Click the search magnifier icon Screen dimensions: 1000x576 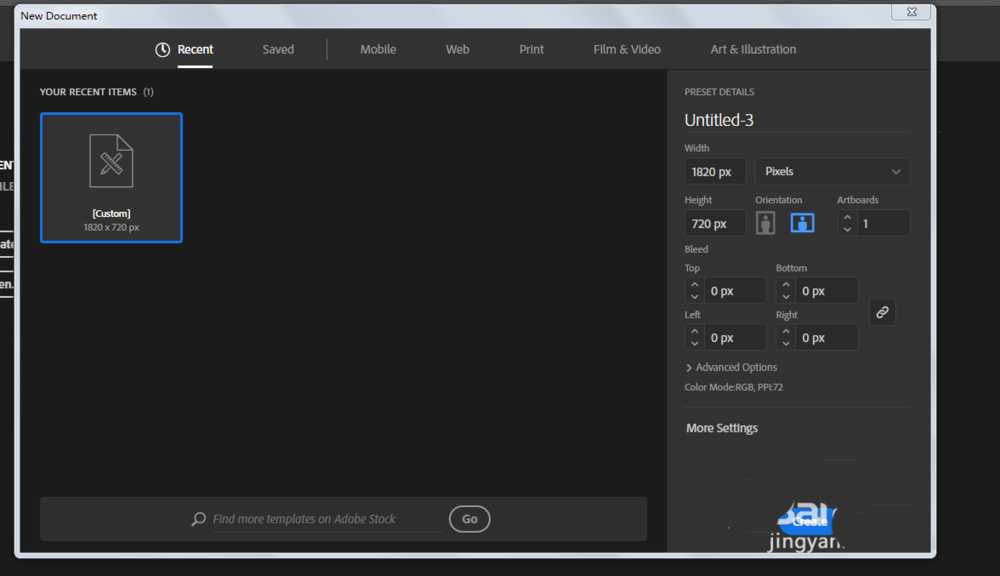(199, 519)
